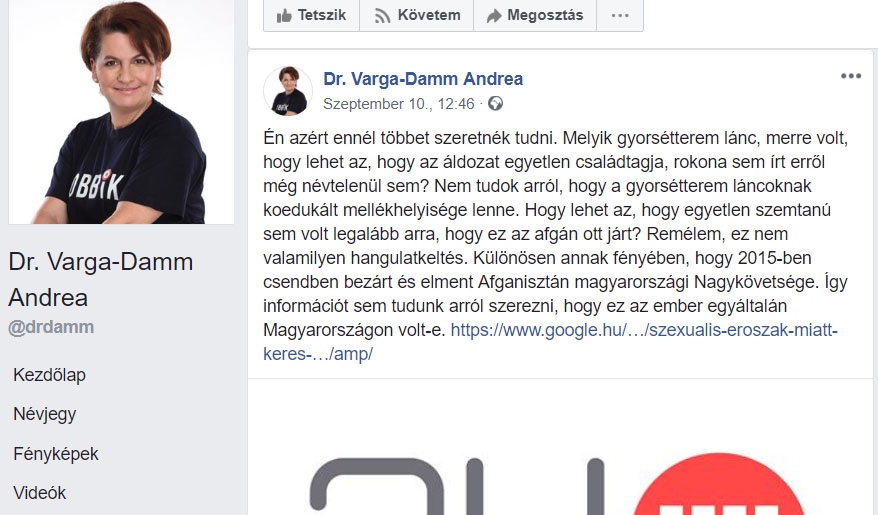Share the page using Megosztás
The height and width of the screenshot is (515, 878).
click(535, 16)
